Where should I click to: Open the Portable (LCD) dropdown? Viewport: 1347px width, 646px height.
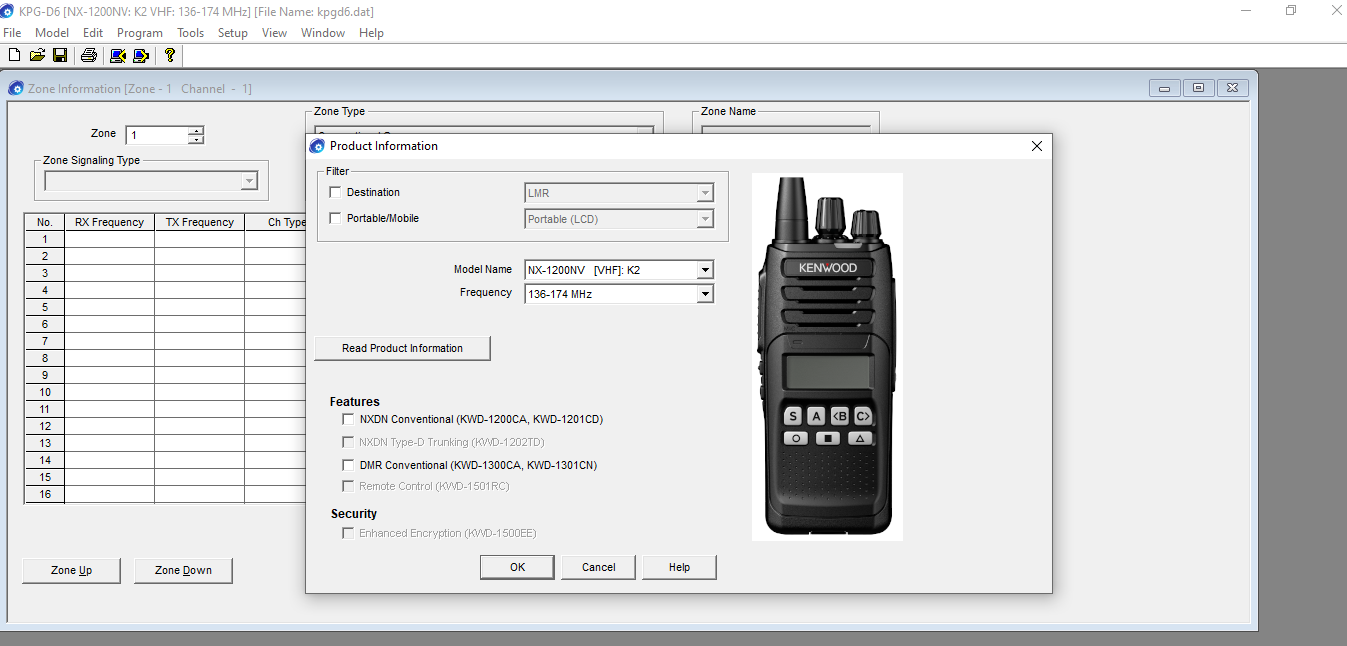[705, 219]
